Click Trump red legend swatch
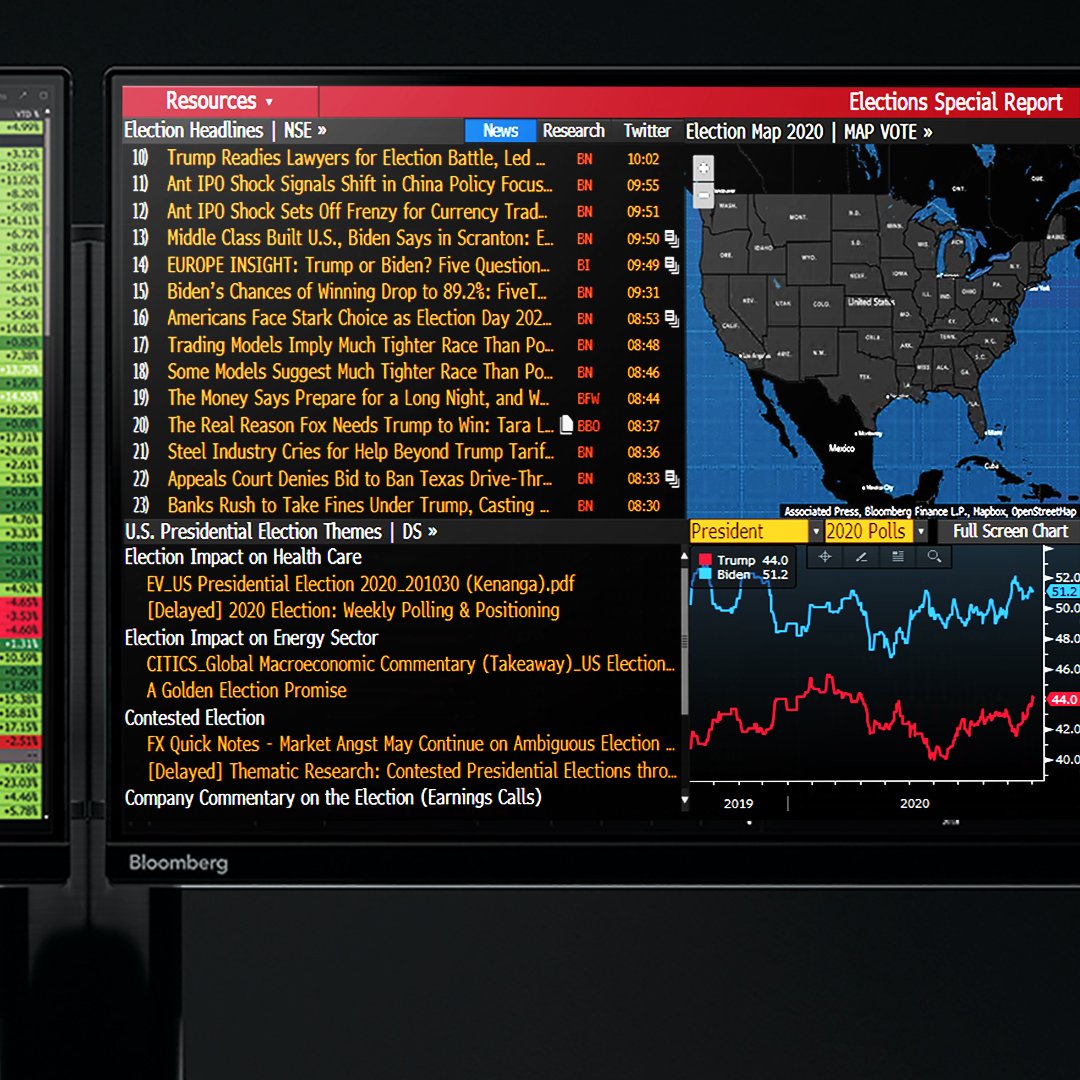 [705, 560]
